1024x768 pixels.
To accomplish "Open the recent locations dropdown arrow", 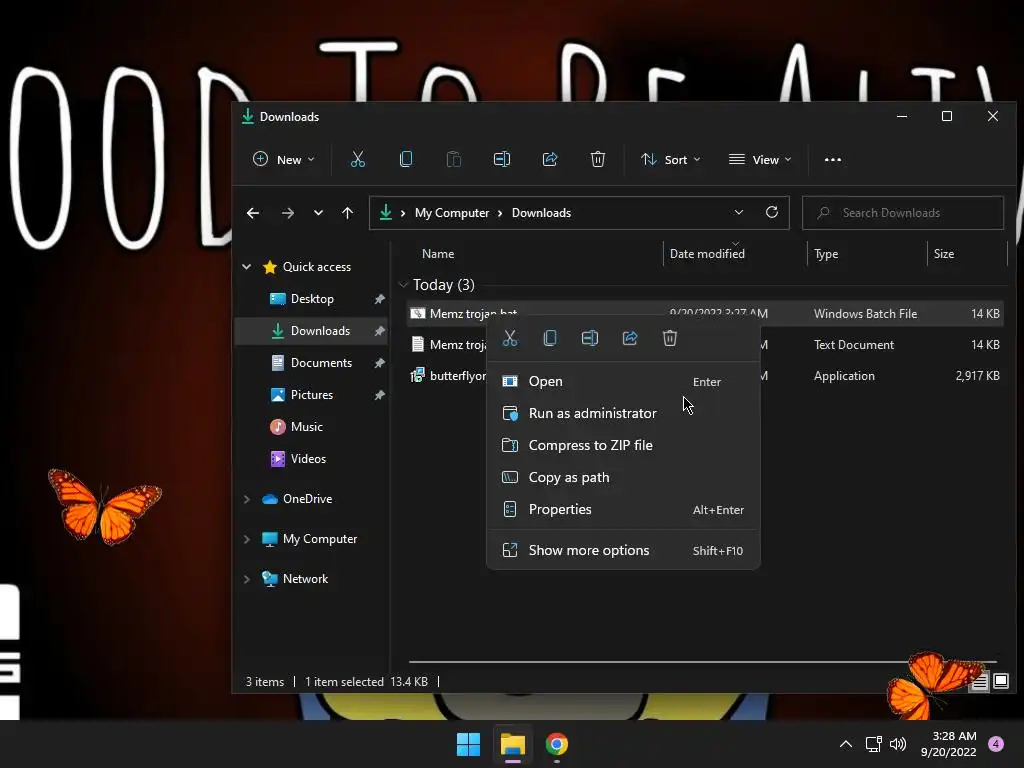I will pyautogui.click(x=318, y=213).
